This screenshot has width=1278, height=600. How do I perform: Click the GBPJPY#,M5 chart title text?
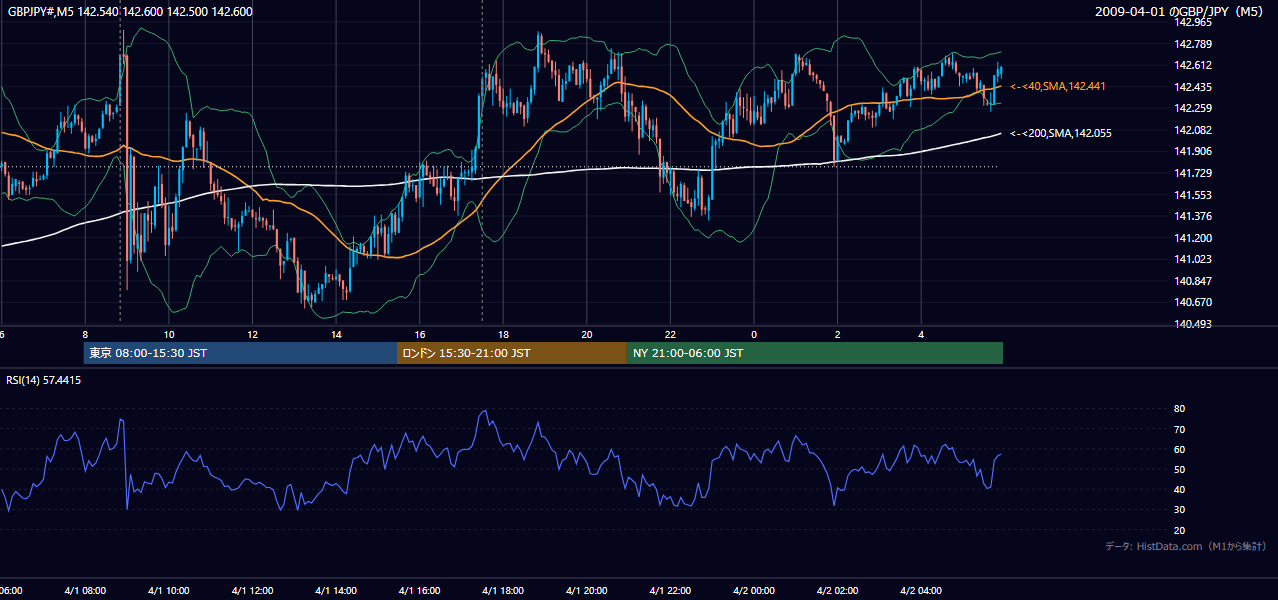tap(128, 11)
